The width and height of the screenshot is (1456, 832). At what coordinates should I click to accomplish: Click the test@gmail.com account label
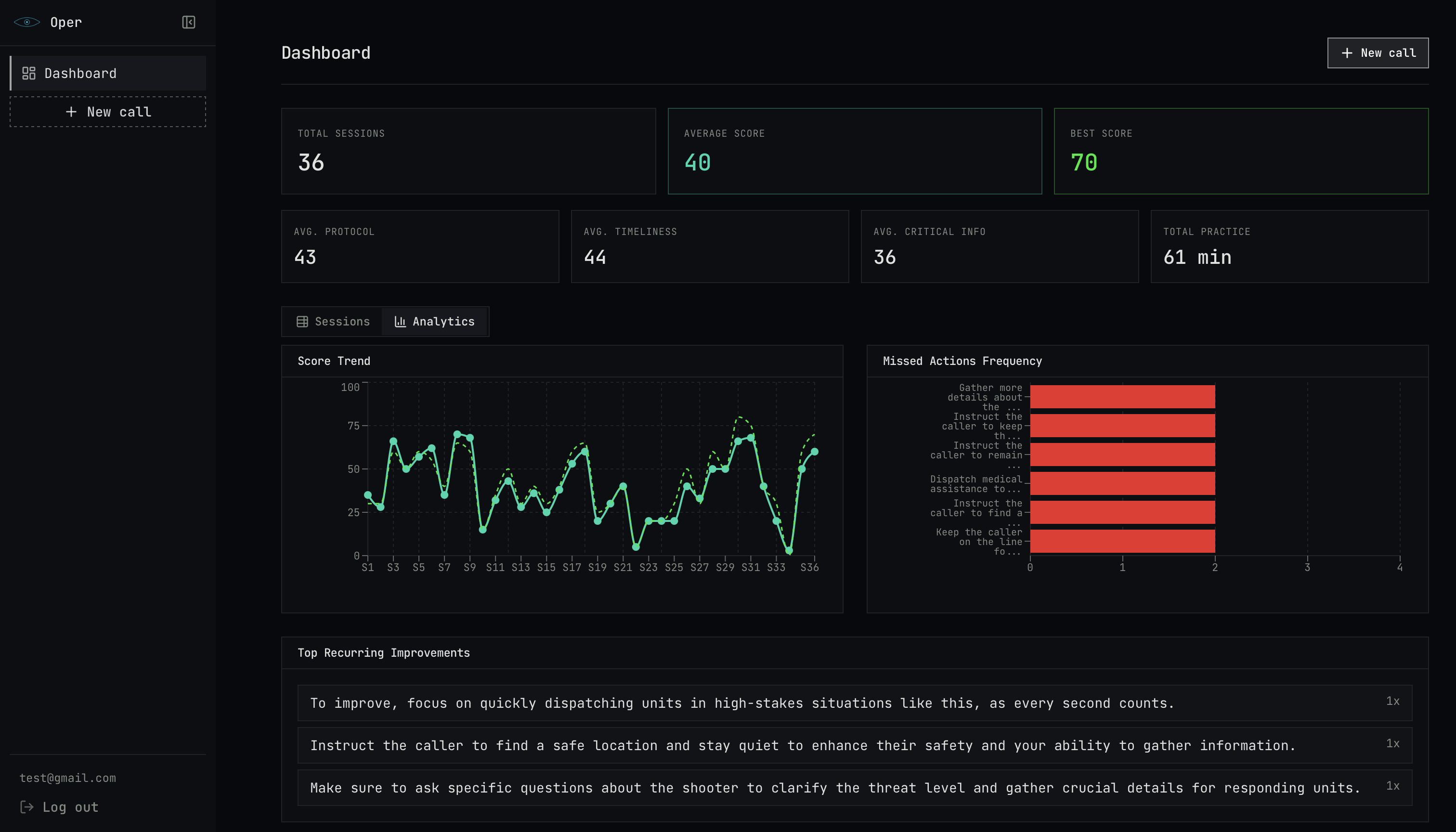67,778
